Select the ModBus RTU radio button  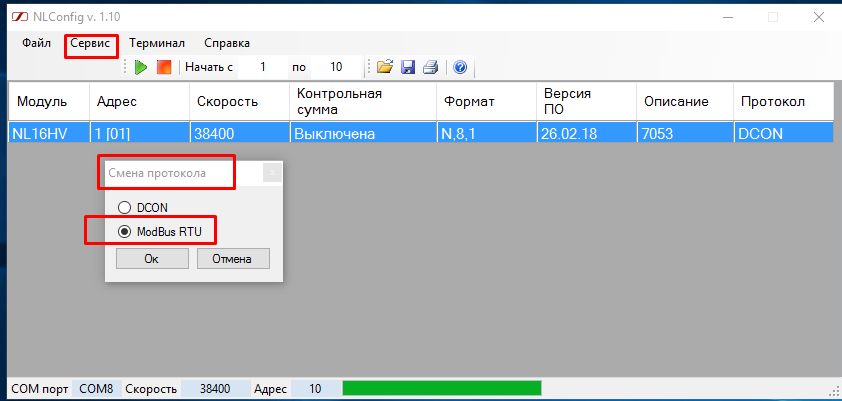(124, 232)
